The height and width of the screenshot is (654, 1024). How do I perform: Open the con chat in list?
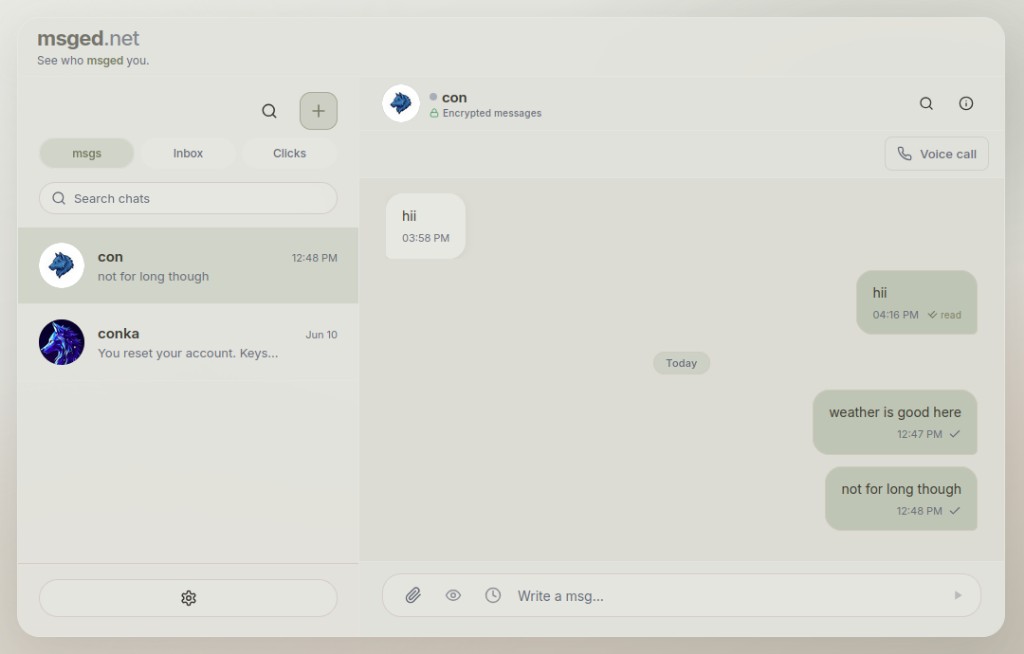tap(188, 266)
